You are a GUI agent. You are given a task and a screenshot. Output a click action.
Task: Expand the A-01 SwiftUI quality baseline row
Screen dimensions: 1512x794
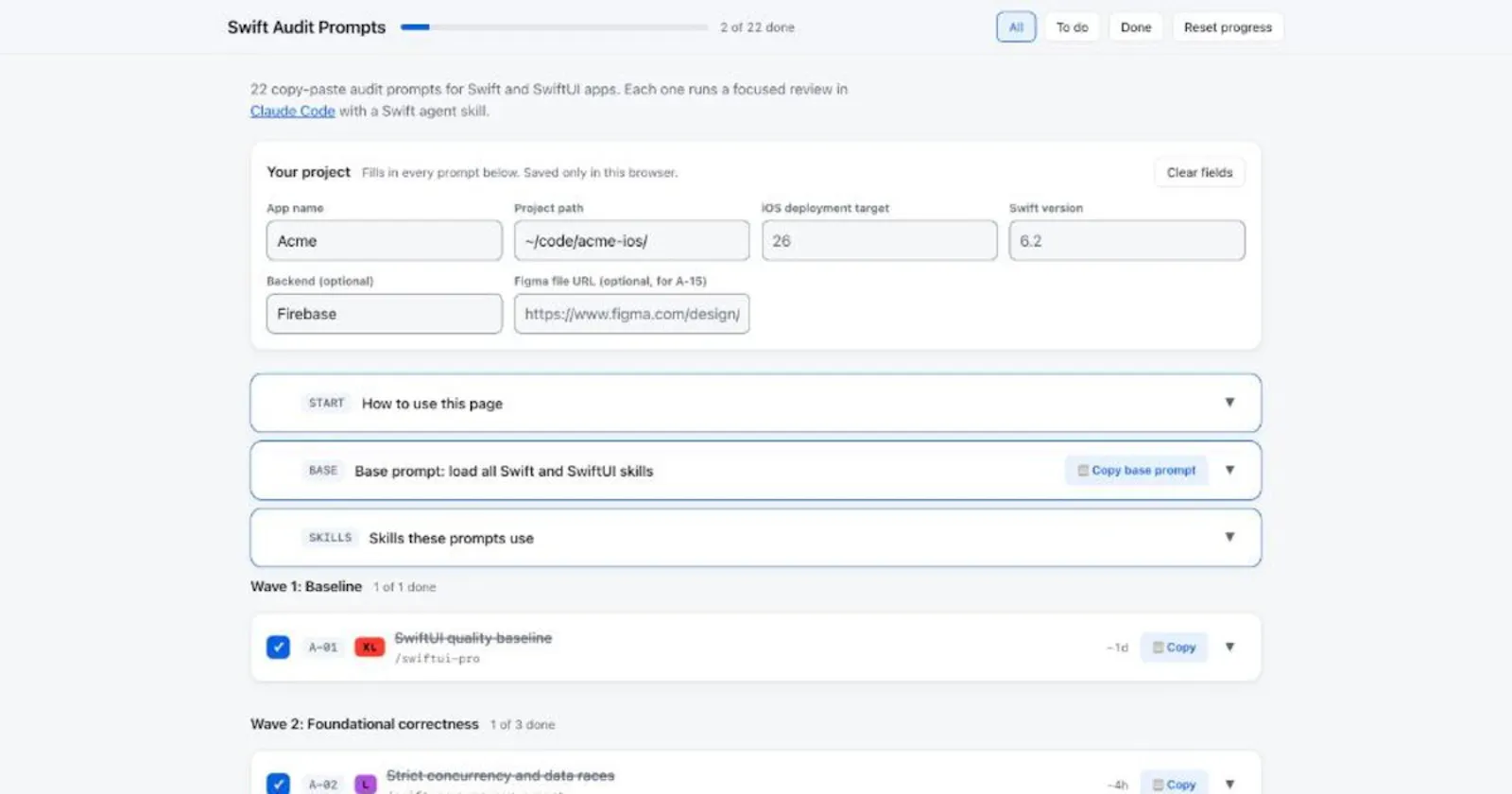(x=1229, y=647)
